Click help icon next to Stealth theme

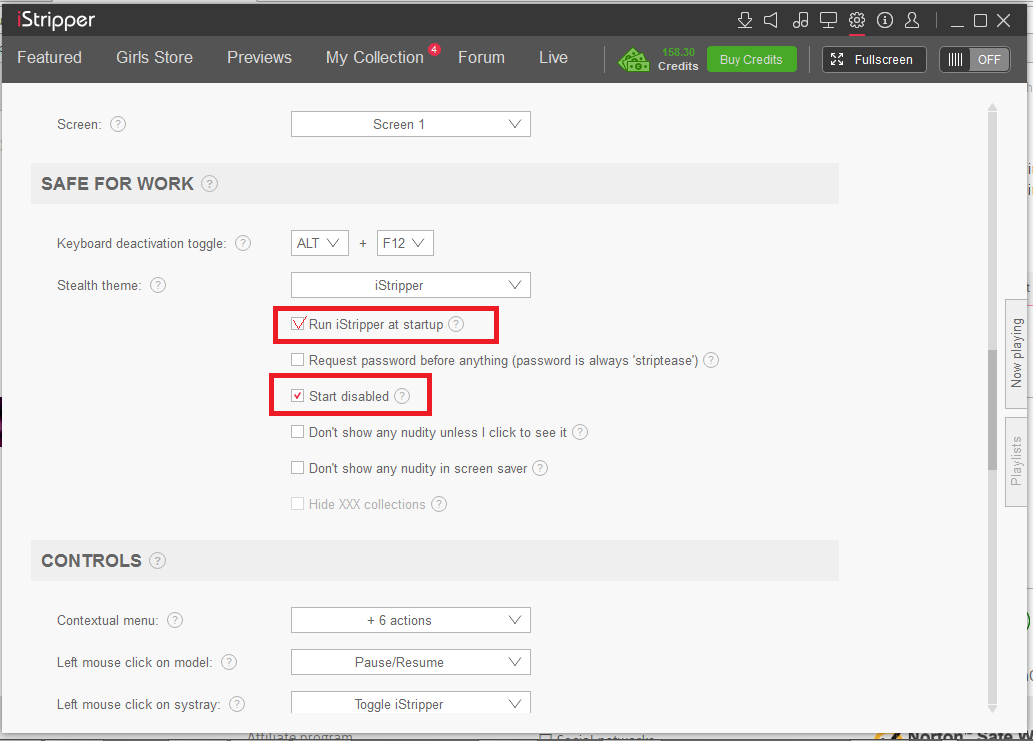point(158,285)
